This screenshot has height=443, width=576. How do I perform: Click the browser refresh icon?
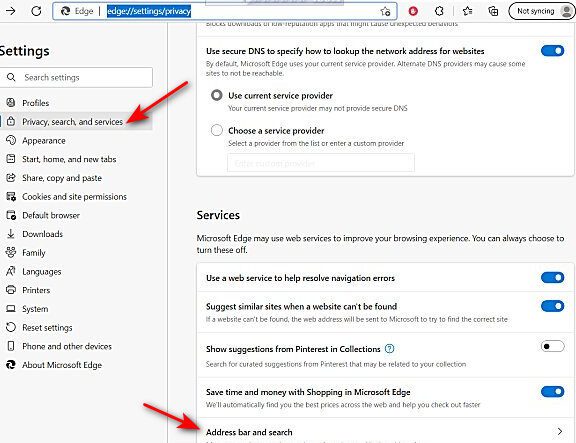(36, 11)
